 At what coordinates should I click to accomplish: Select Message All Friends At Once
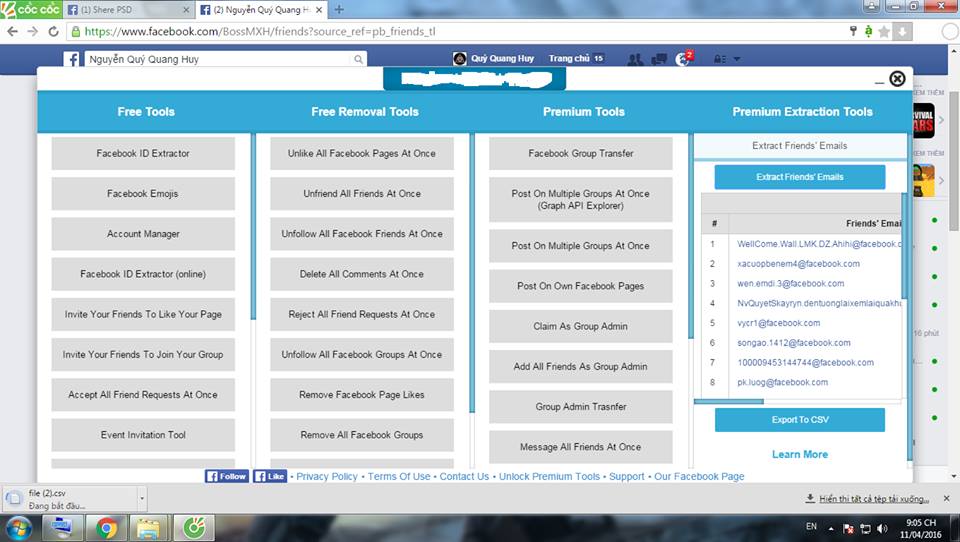pyautogui.click(x=580, y=447)
